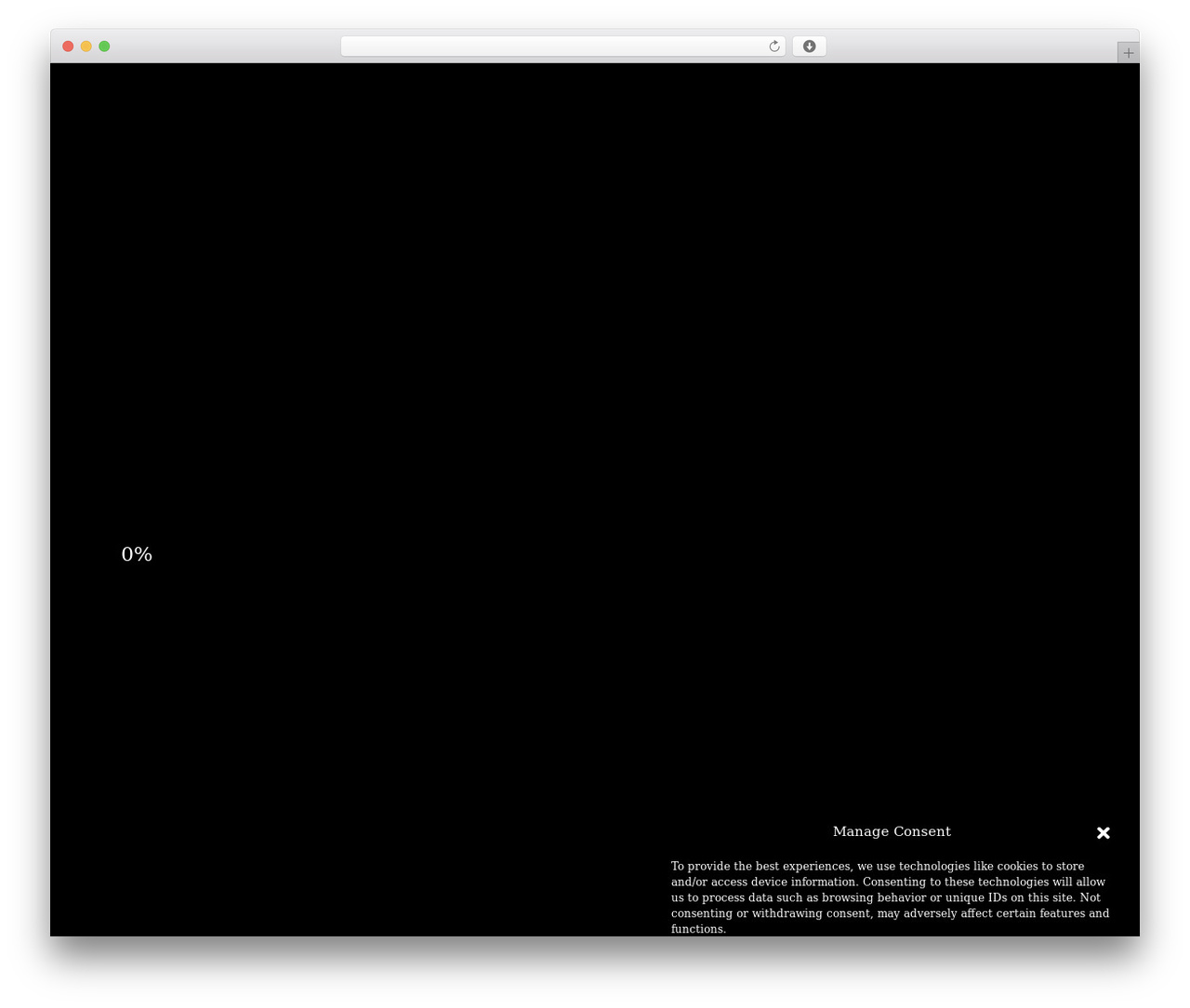Viewport: 1190px width, 1008px height.
Task: Click the 0% loading indicator
Action: point(137,554)
